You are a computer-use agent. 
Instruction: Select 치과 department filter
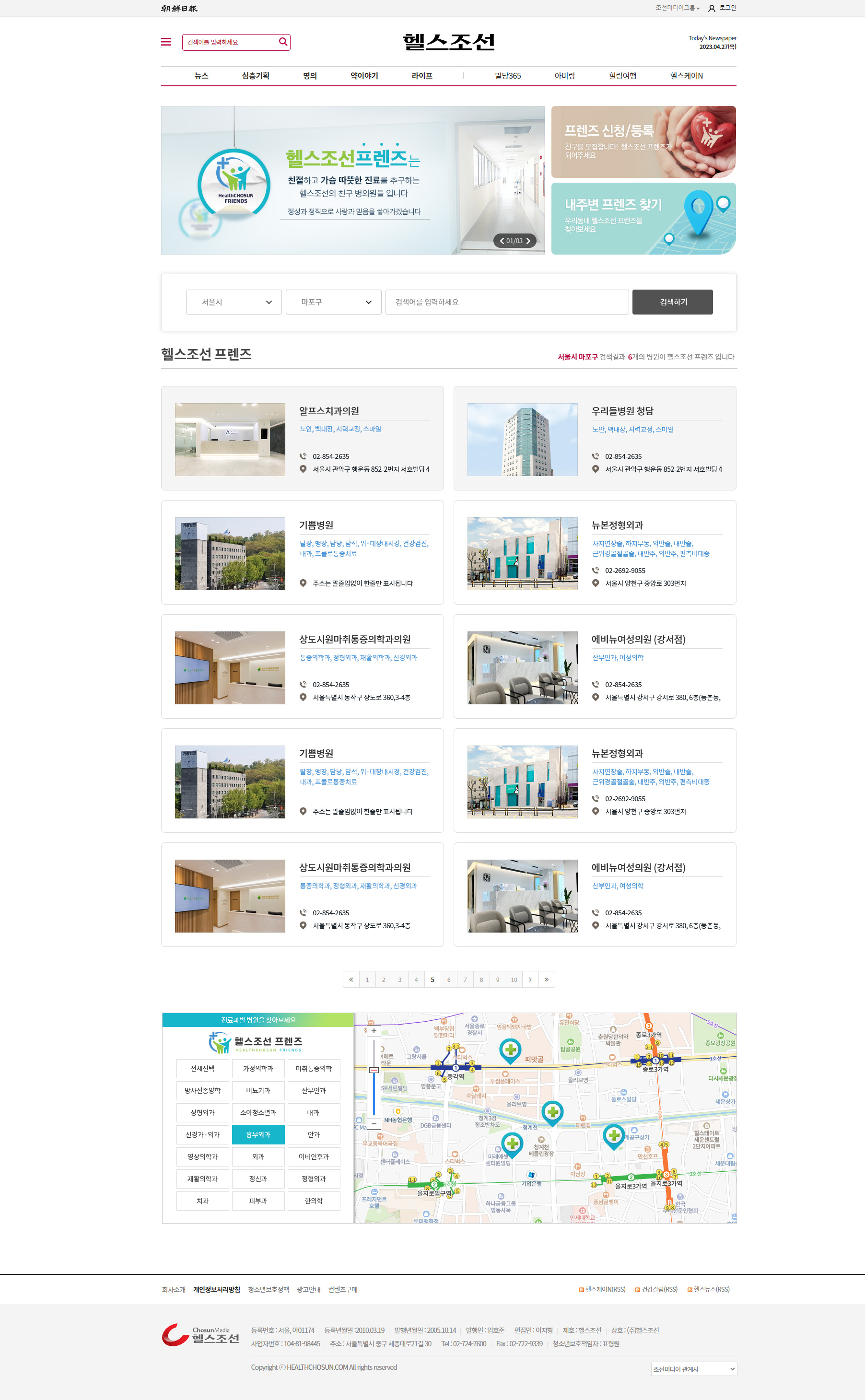click(x=202, y=1201)
